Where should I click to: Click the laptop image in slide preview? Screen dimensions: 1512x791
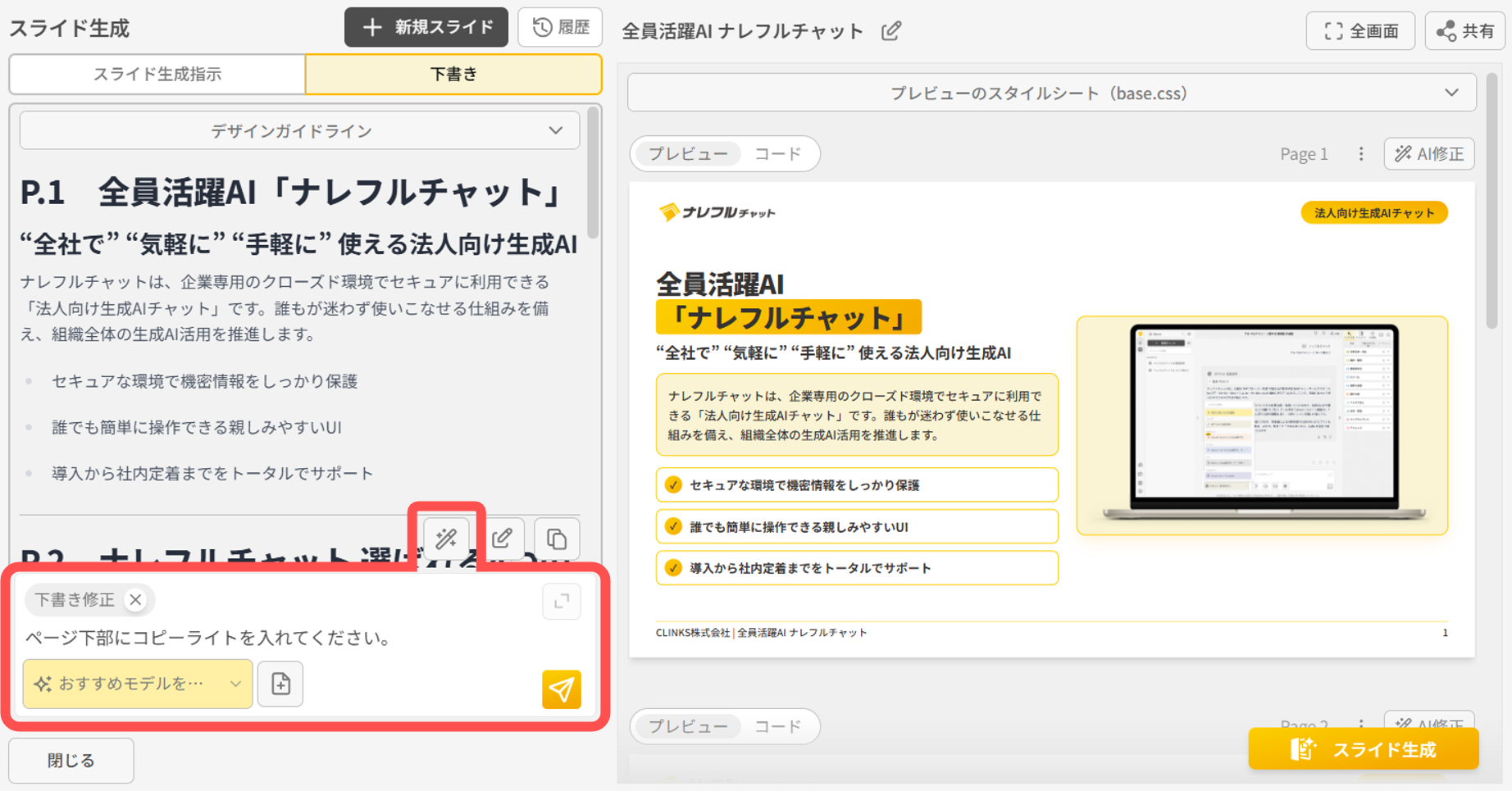pyautogui.click(x=1262, y=424)
